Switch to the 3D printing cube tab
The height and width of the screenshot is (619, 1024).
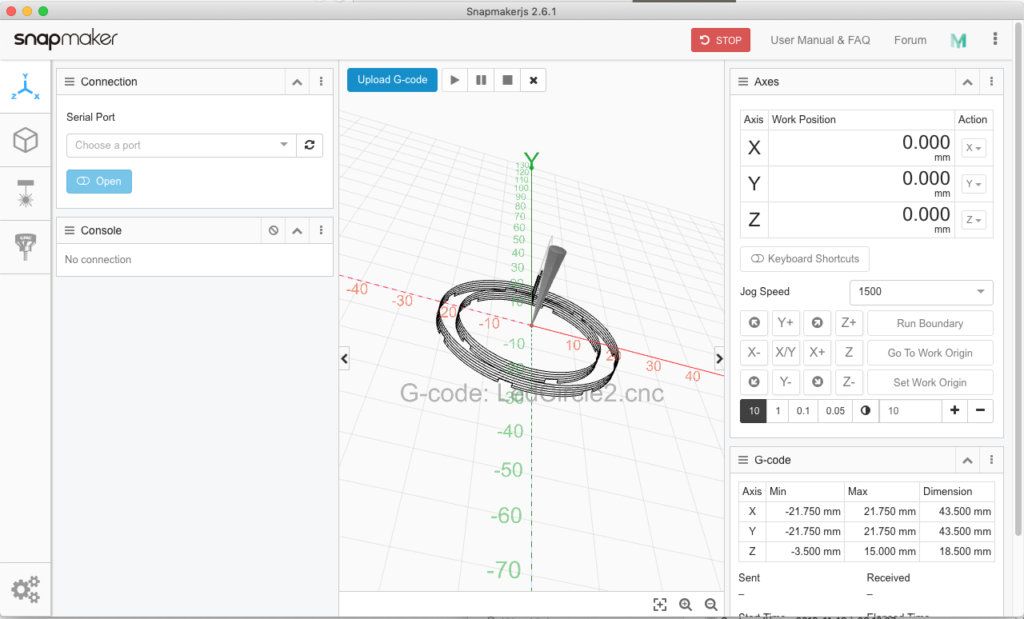pos(25,140)
